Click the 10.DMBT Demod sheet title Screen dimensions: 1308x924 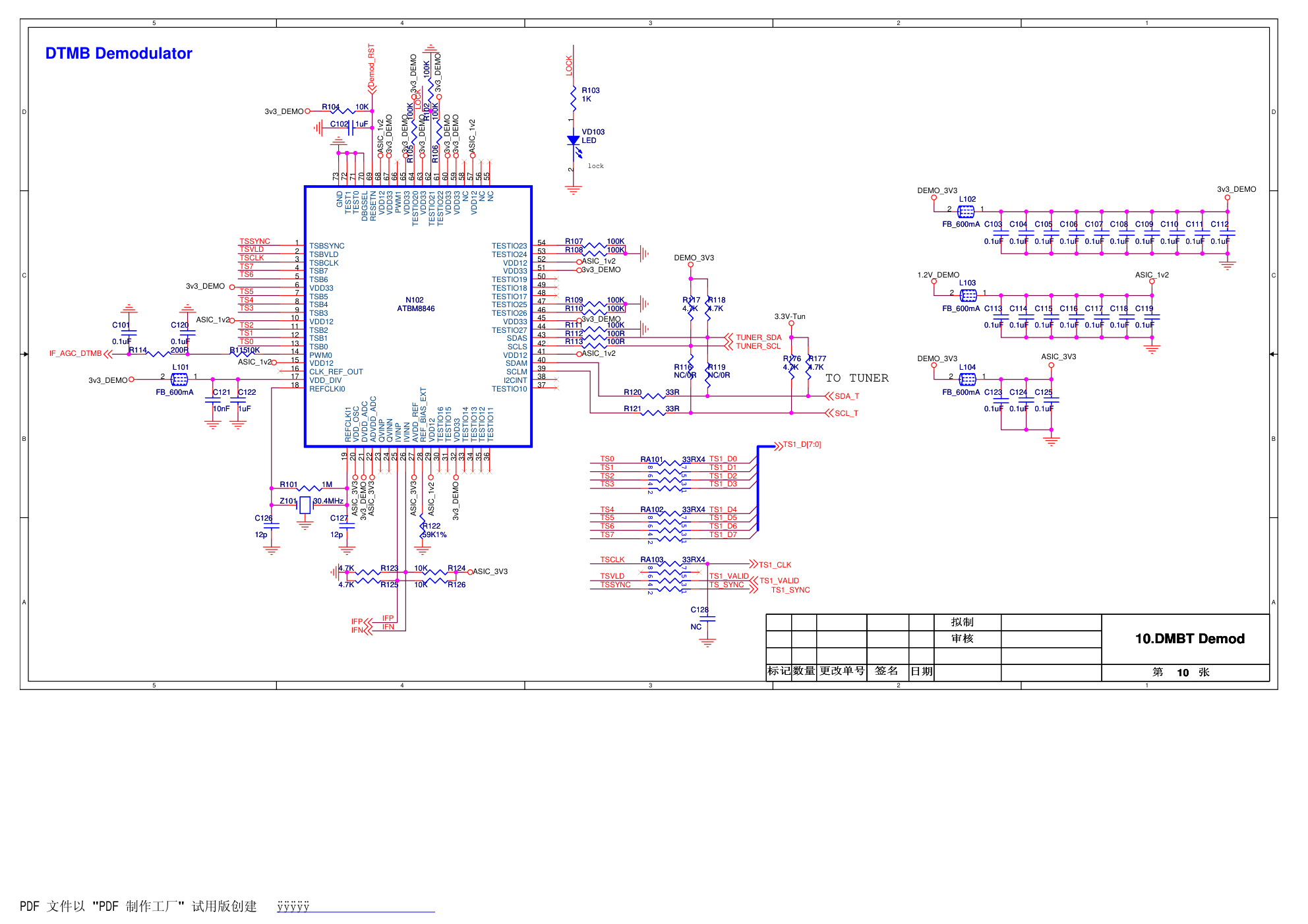tap(1190, 639)
